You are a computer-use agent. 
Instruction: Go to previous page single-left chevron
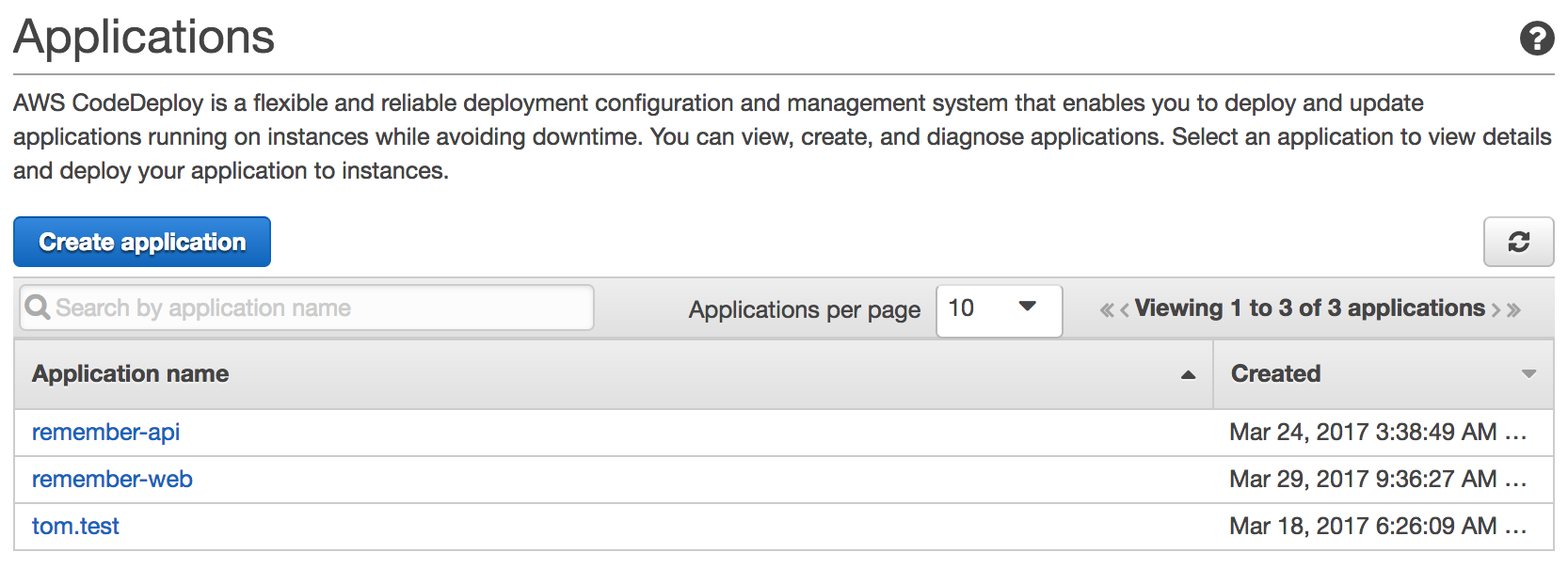[x=1124, y=309]
